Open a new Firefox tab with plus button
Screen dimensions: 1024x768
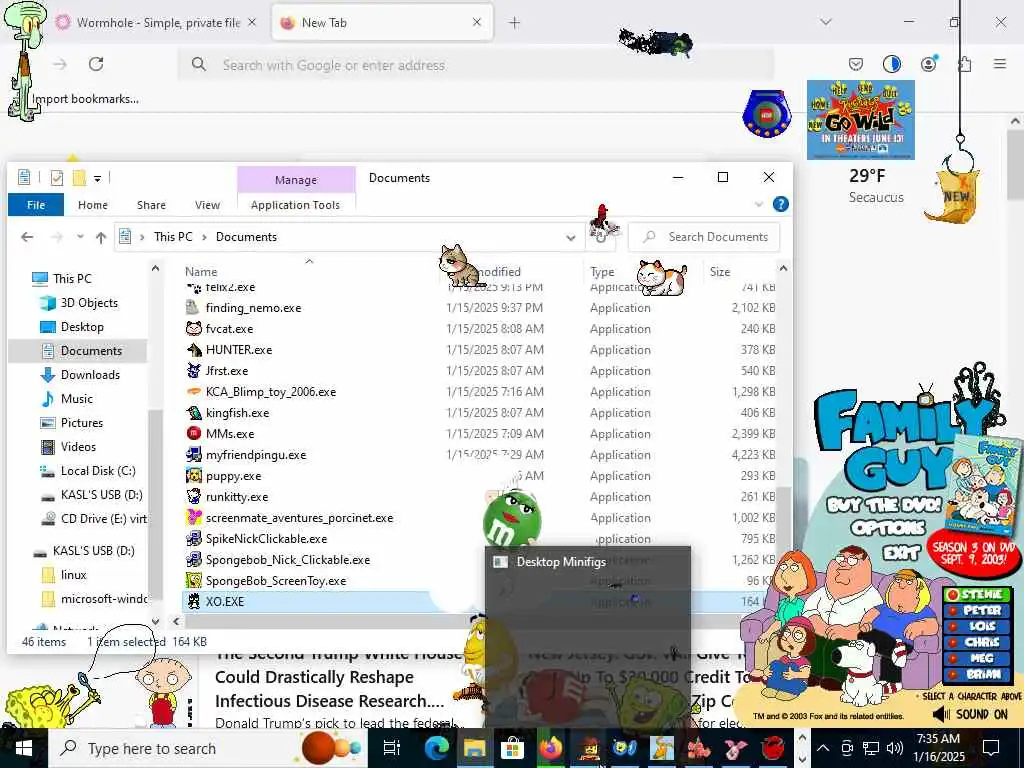(x=515, y=23)
